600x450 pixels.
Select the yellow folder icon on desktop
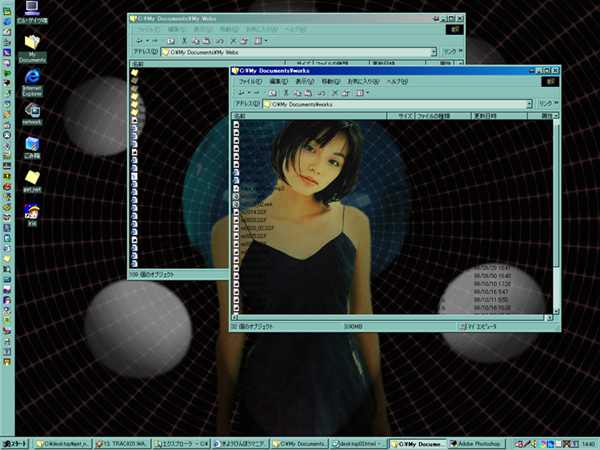(x=32, y=181)
